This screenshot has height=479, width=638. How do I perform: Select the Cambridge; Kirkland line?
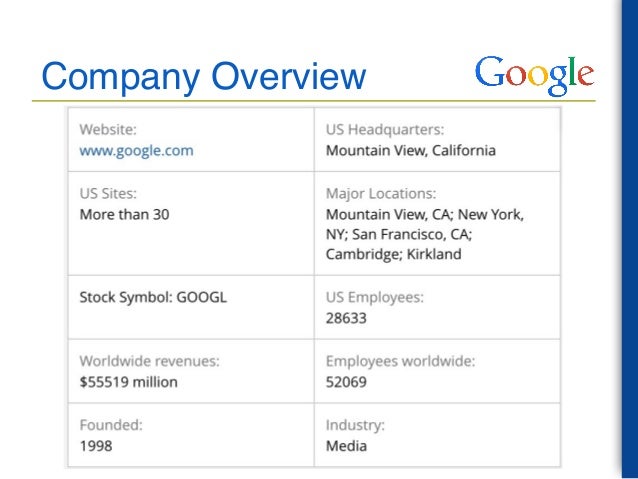(393, 254)
